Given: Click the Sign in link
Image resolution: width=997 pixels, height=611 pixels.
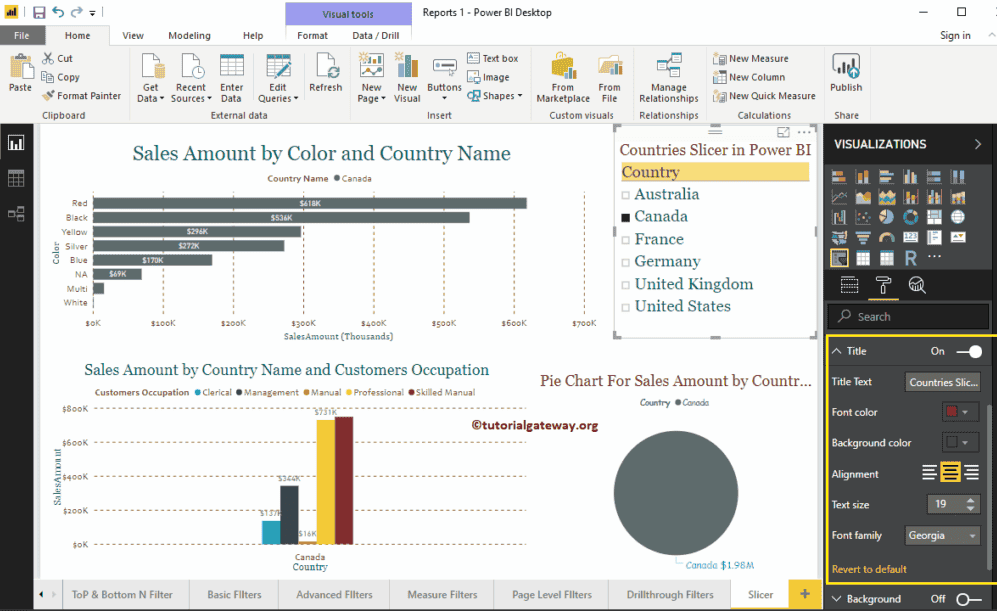Looking at the screenshot, I should pos(955,35).
